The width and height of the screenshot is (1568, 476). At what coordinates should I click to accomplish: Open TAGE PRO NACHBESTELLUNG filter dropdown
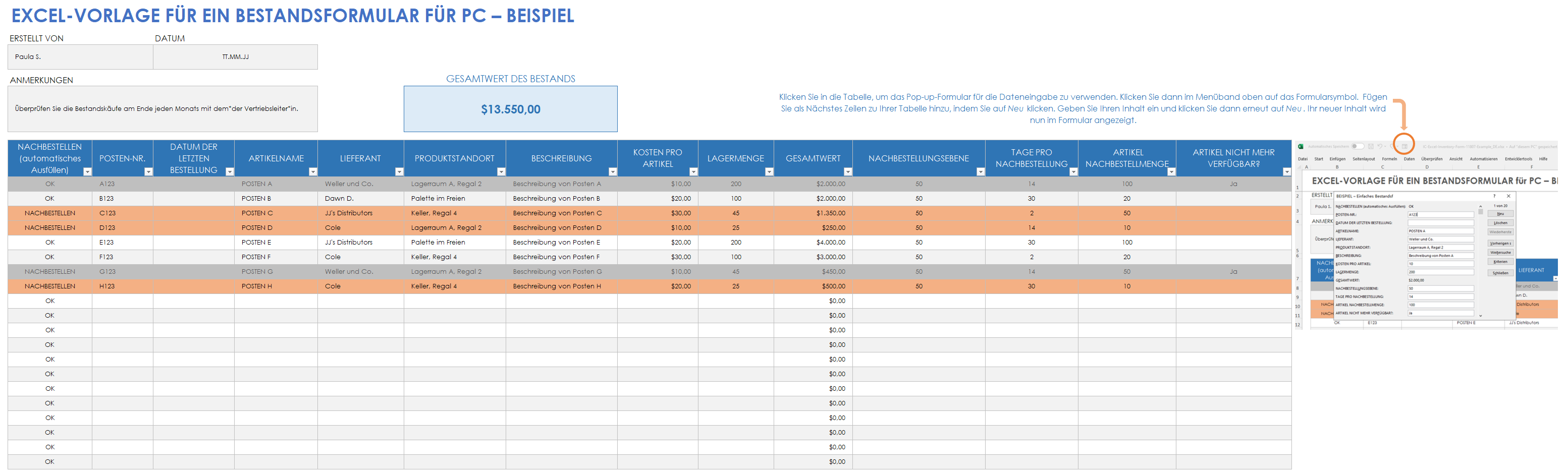1073,172
